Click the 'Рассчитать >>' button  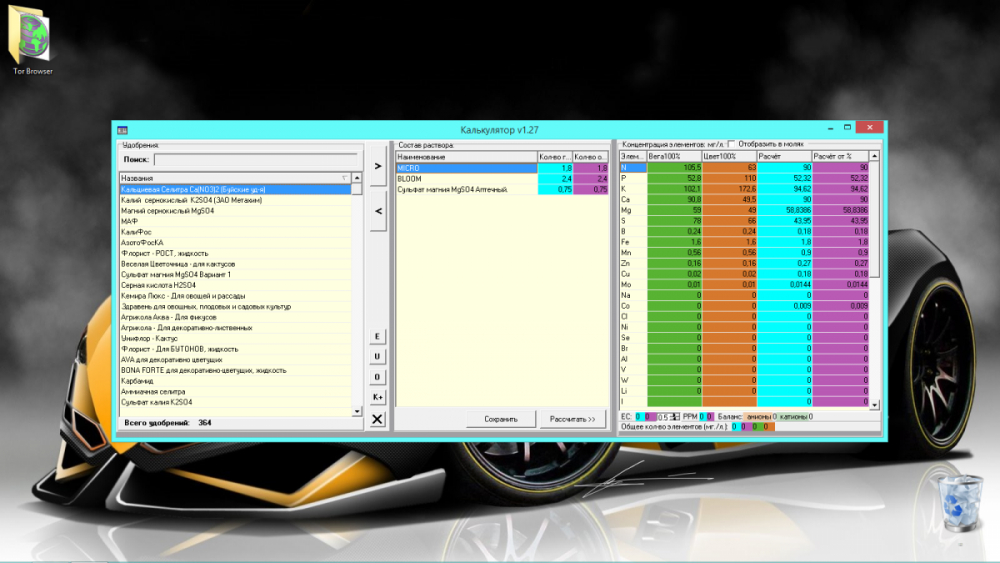point(572,419)
